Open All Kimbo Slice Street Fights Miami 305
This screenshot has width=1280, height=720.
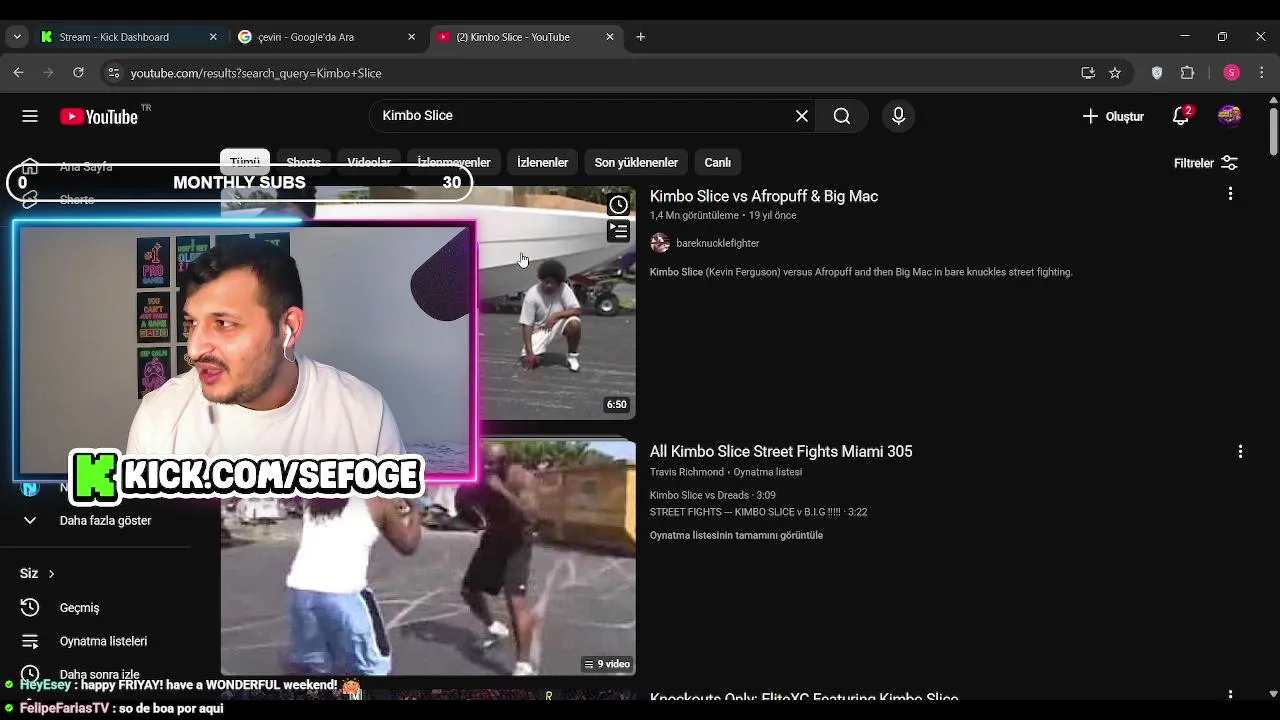(x=781, y=452)
